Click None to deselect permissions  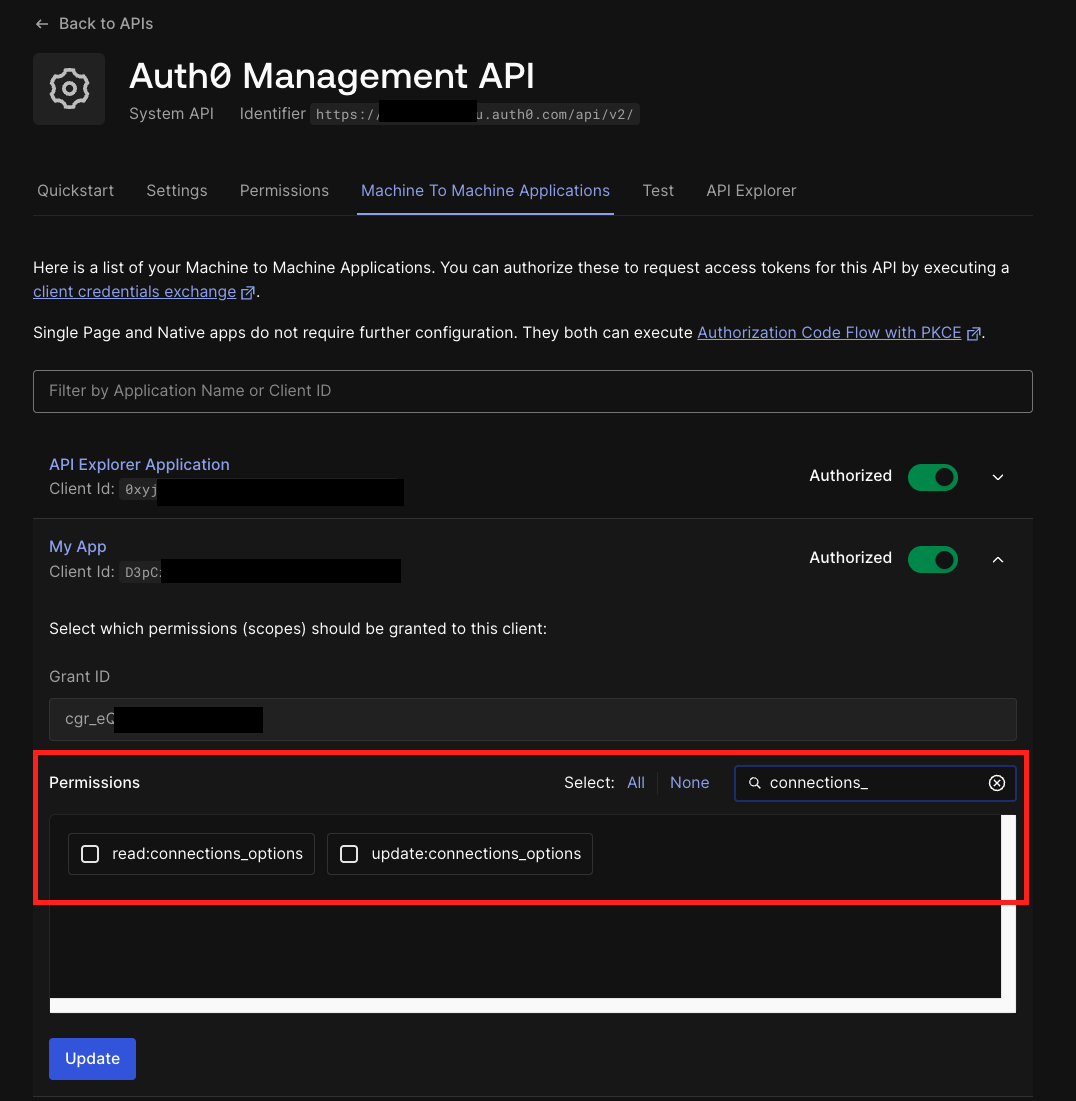689,783
